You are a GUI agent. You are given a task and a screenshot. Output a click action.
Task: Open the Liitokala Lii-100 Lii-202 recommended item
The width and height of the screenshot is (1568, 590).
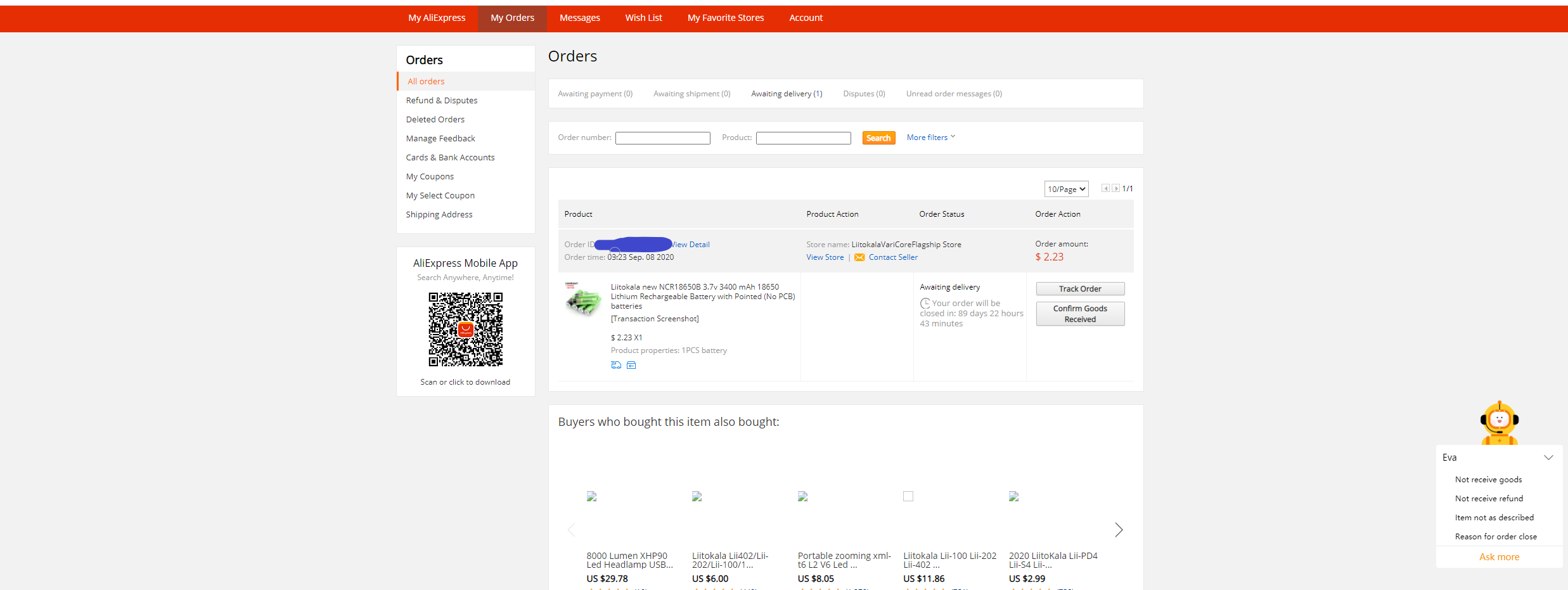(949, 560)
